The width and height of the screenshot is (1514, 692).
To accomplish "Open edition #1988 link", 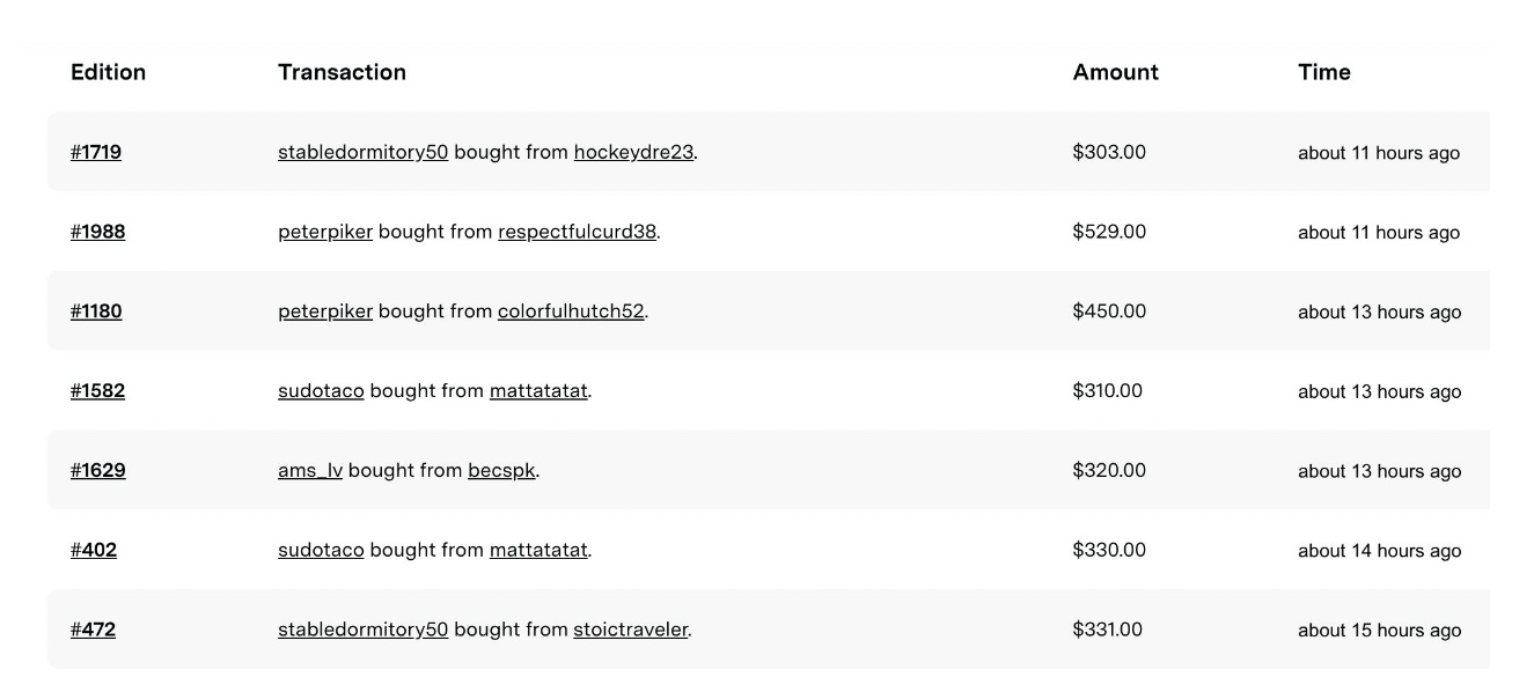I will (97, 232).
